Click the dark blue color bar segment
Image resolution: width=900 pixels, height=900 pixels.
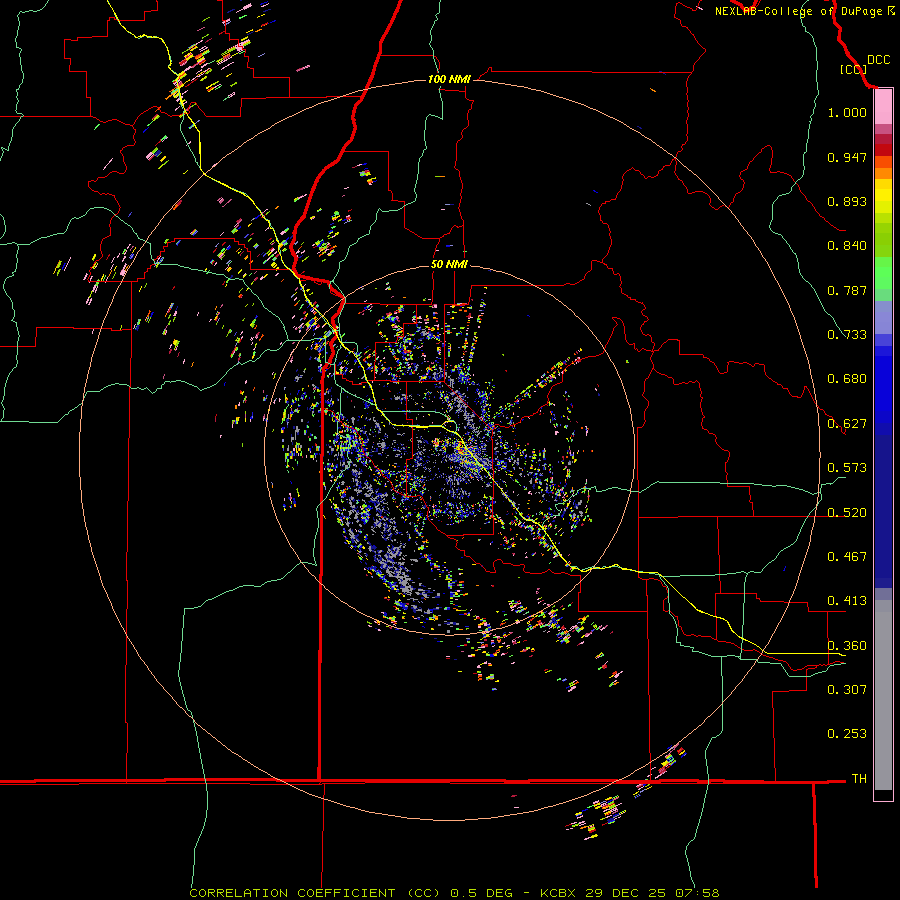coord(883,511)
